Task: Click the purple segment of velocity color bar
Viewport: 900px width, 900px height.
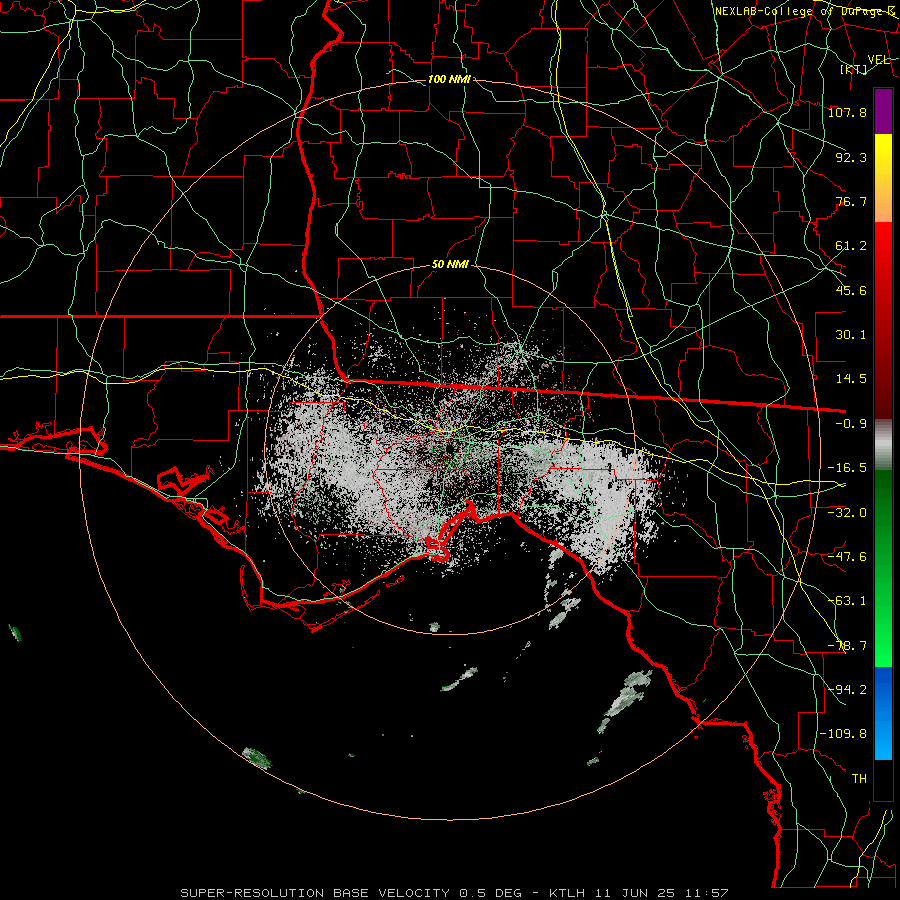Action: point(883,111)
